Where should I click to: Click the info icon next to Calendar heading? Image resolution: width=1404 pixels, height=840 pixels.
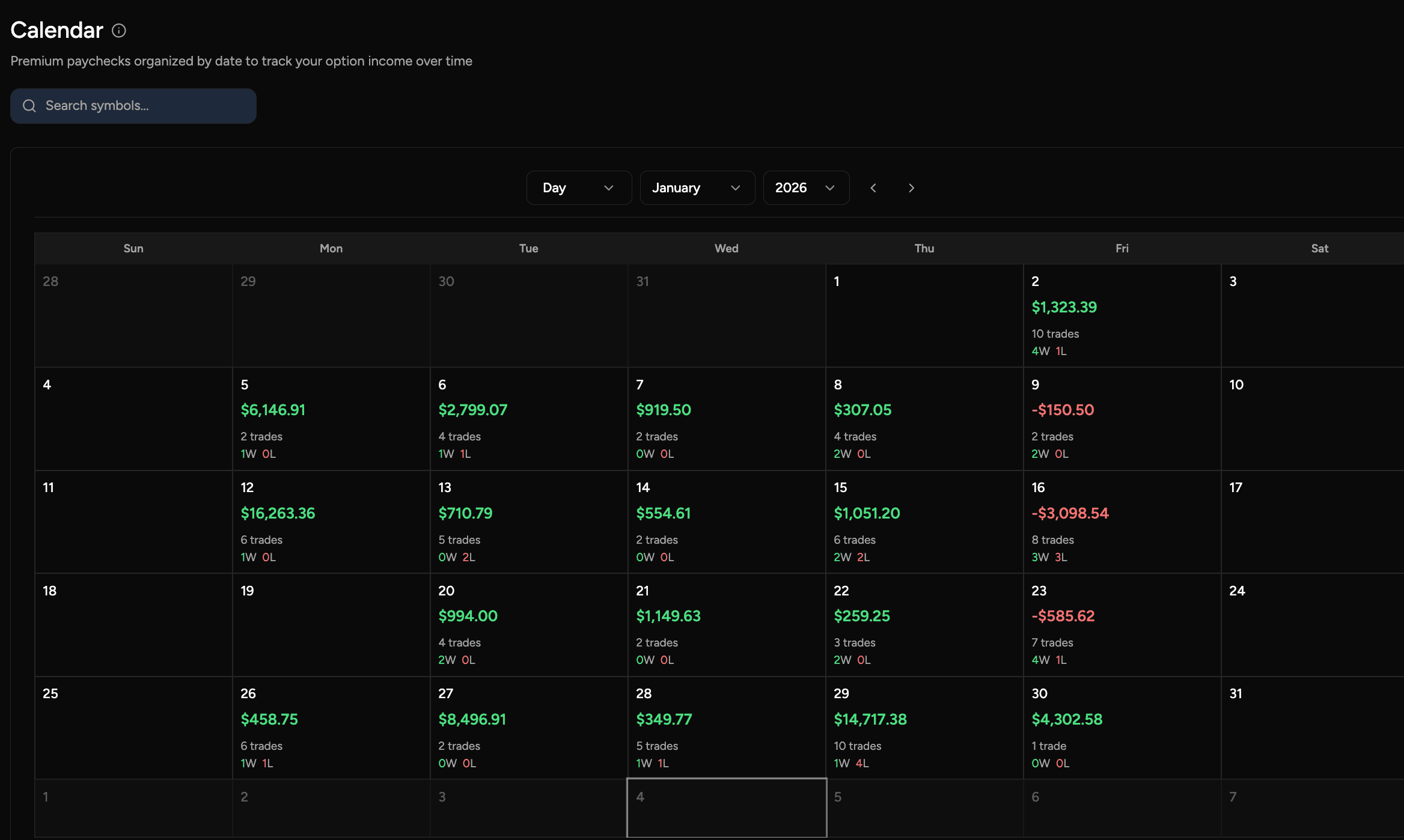point(118,31)
